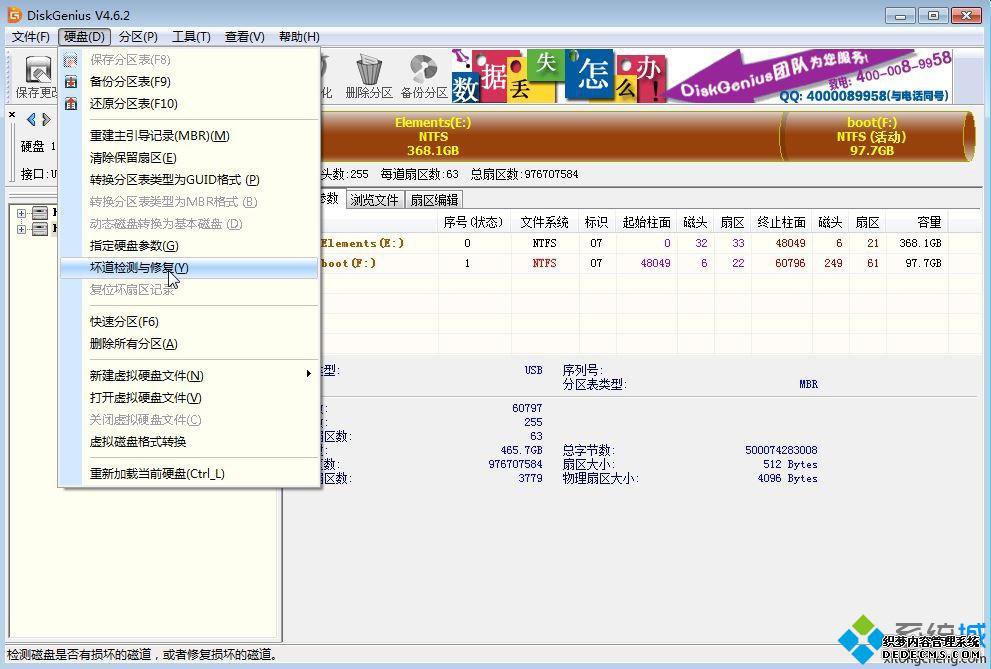Choose 打开虚拟硬盘文件(V) entry
This screenshot has width=991, height=669.
point(189,398)
